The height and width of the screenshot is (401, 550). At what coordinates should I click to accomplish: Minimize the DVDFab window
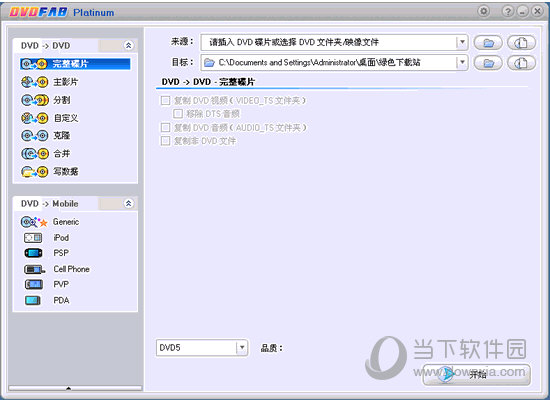coord(523,11)
